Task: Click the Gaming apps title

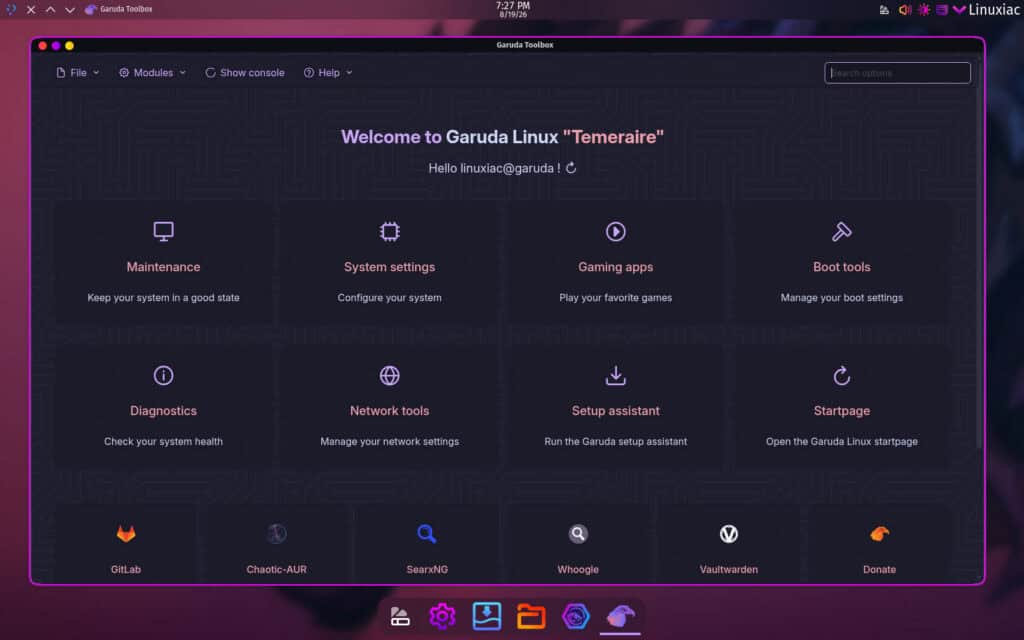Action: [615, 267]
